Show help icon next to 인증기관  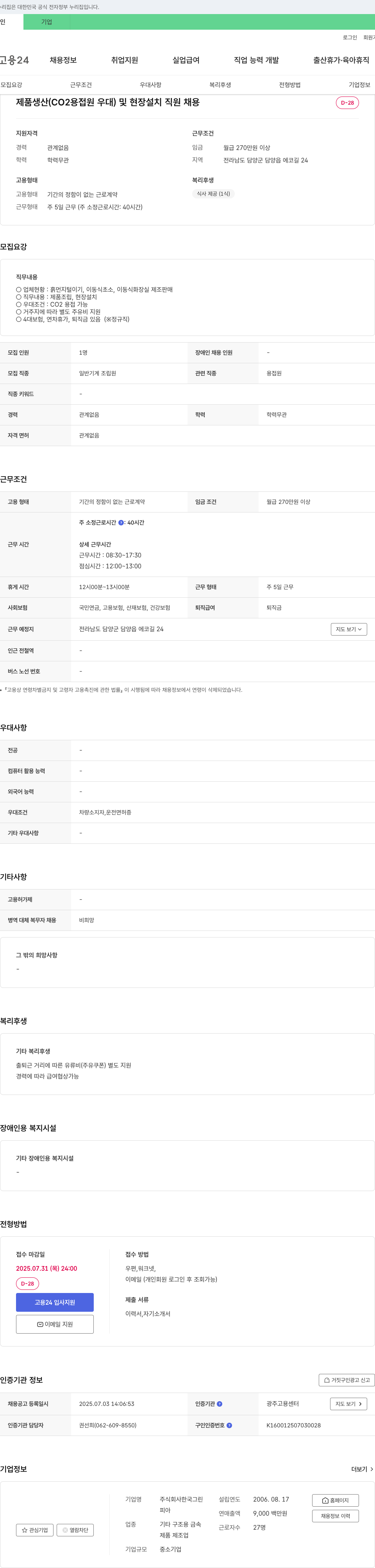coord(220,1404)
